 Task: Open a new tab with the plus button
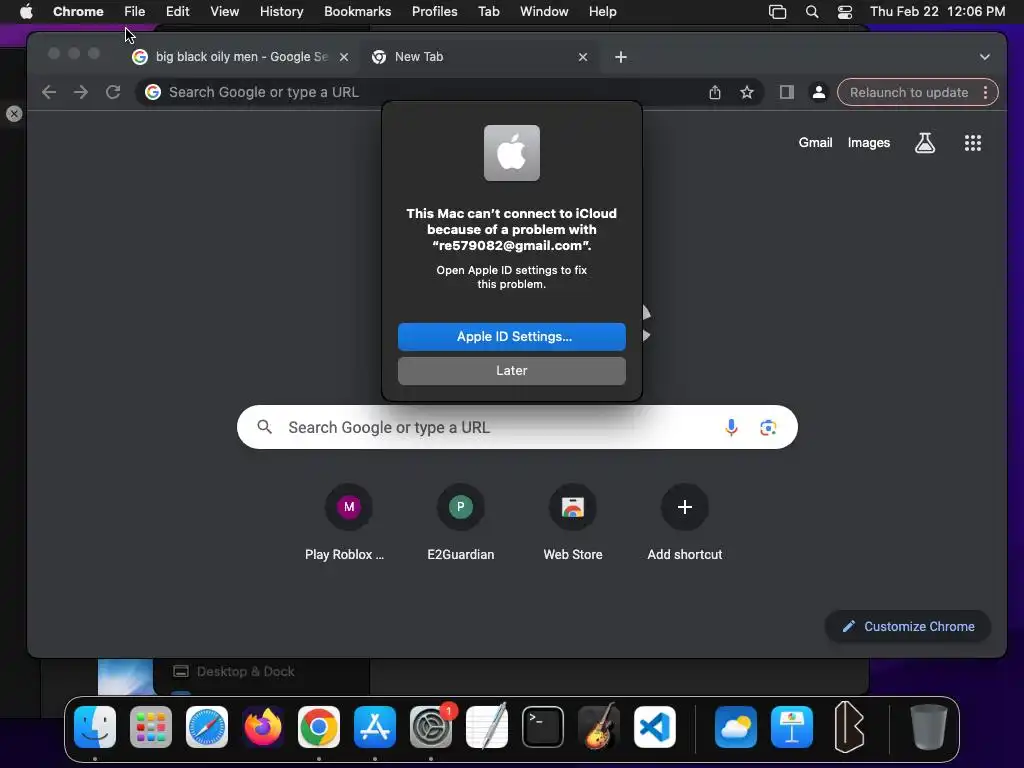pos(621,57)
